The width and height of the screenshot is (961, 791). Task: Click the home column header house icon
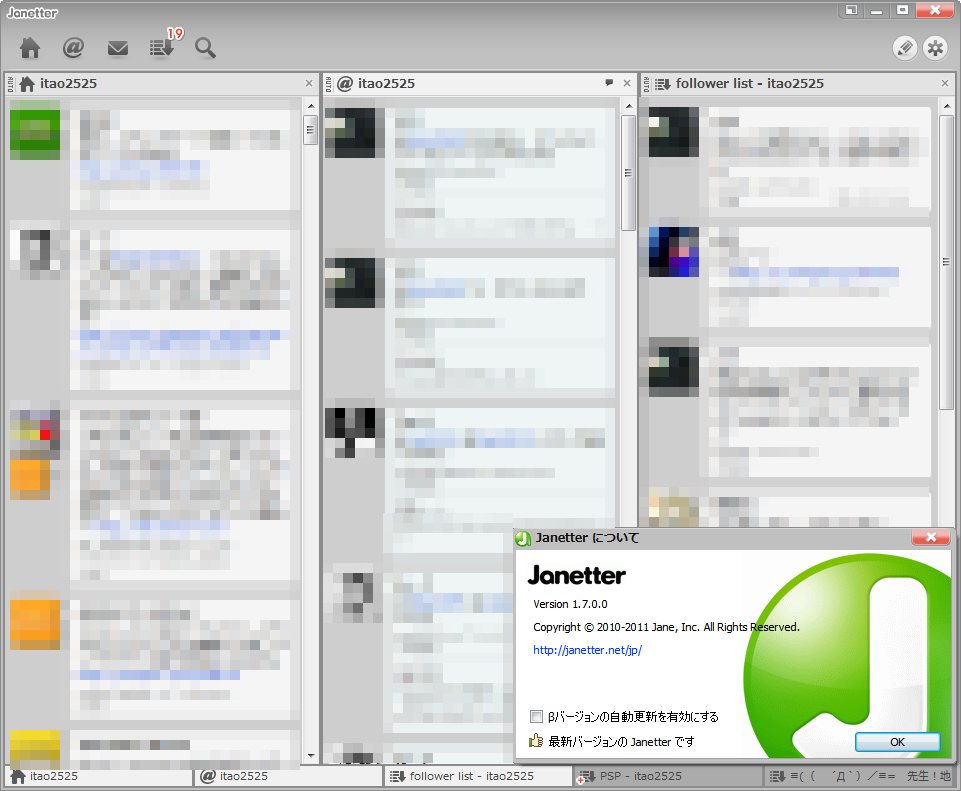click(27, 84)
